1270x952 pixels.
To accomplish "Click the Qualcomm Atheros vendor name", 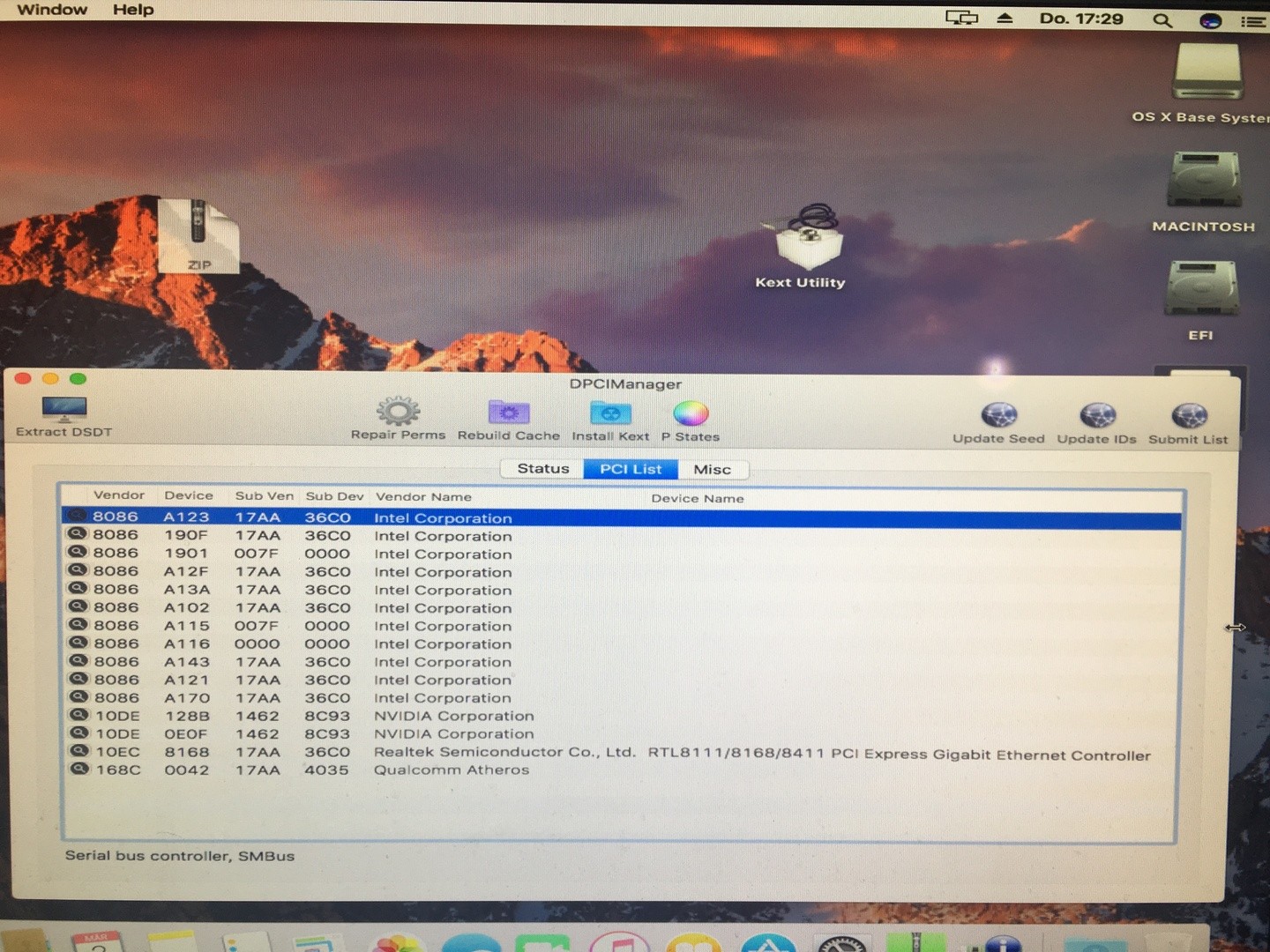I will click(452, 770).
